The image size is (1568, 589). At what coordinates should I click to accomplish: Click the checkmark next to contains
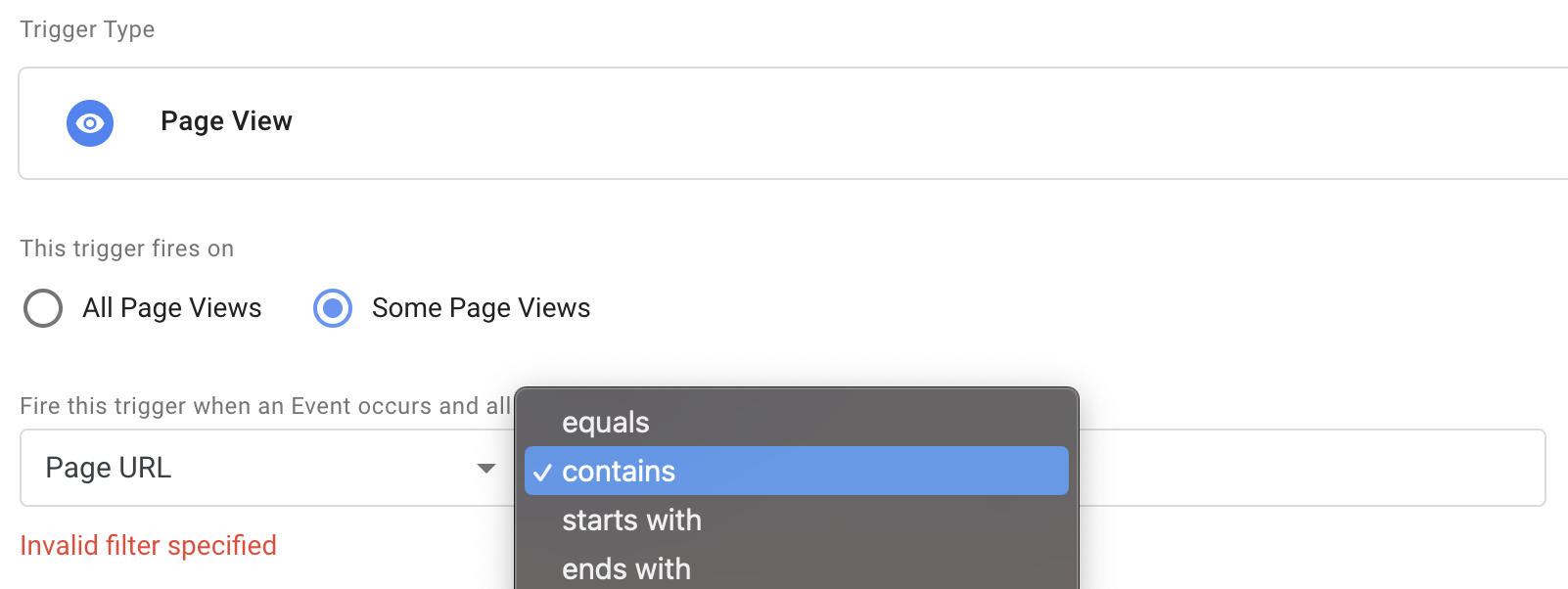click(x=542, y=473)
